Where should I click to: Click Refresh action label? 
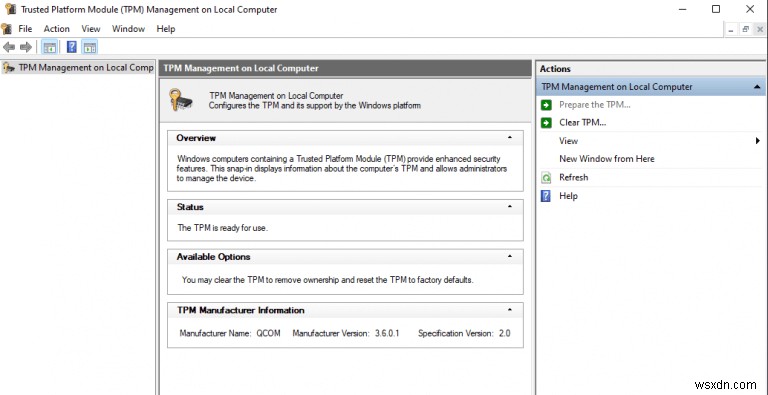point(574,177)
